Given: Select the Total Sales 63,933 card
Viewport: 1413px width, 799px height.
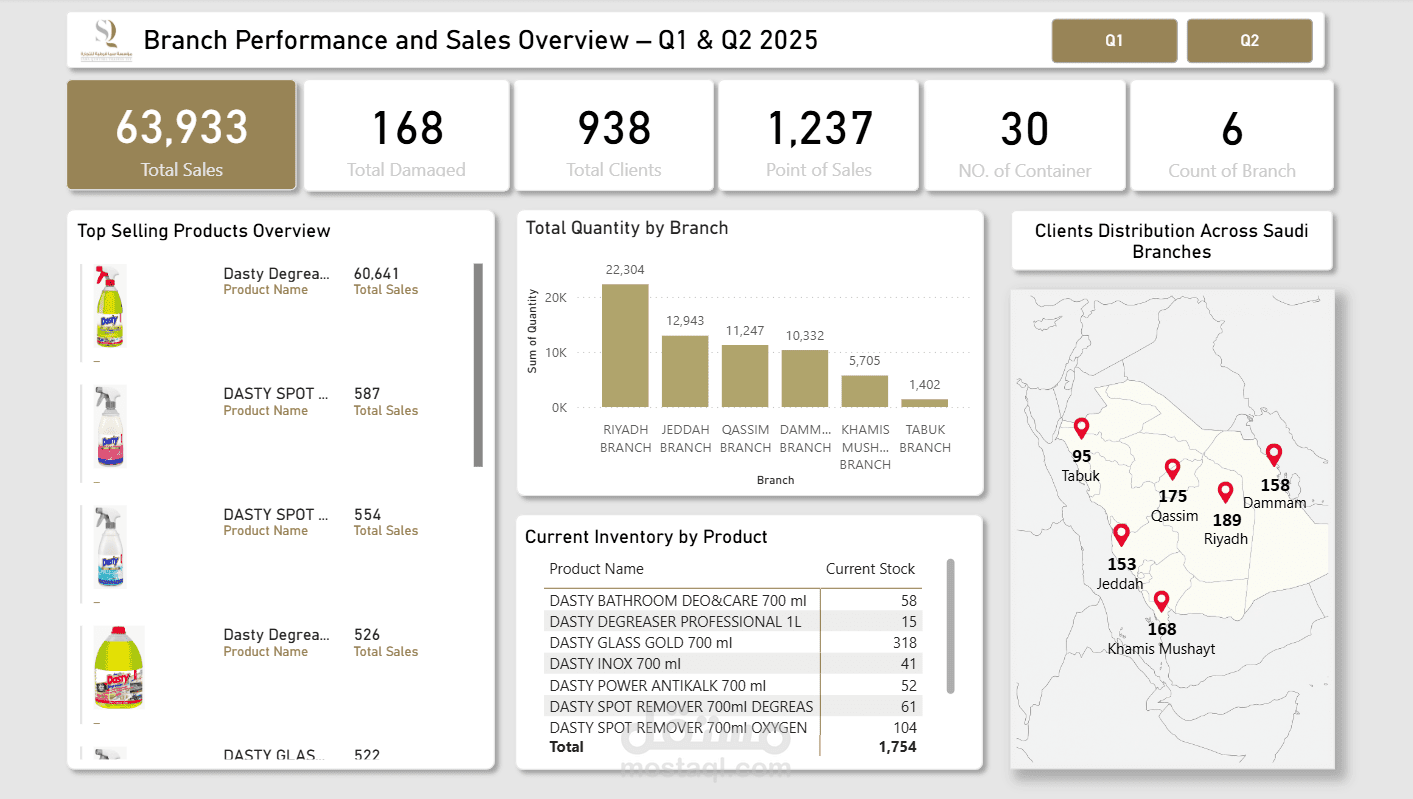Looking at the screenshot, I should coord(182,135).
